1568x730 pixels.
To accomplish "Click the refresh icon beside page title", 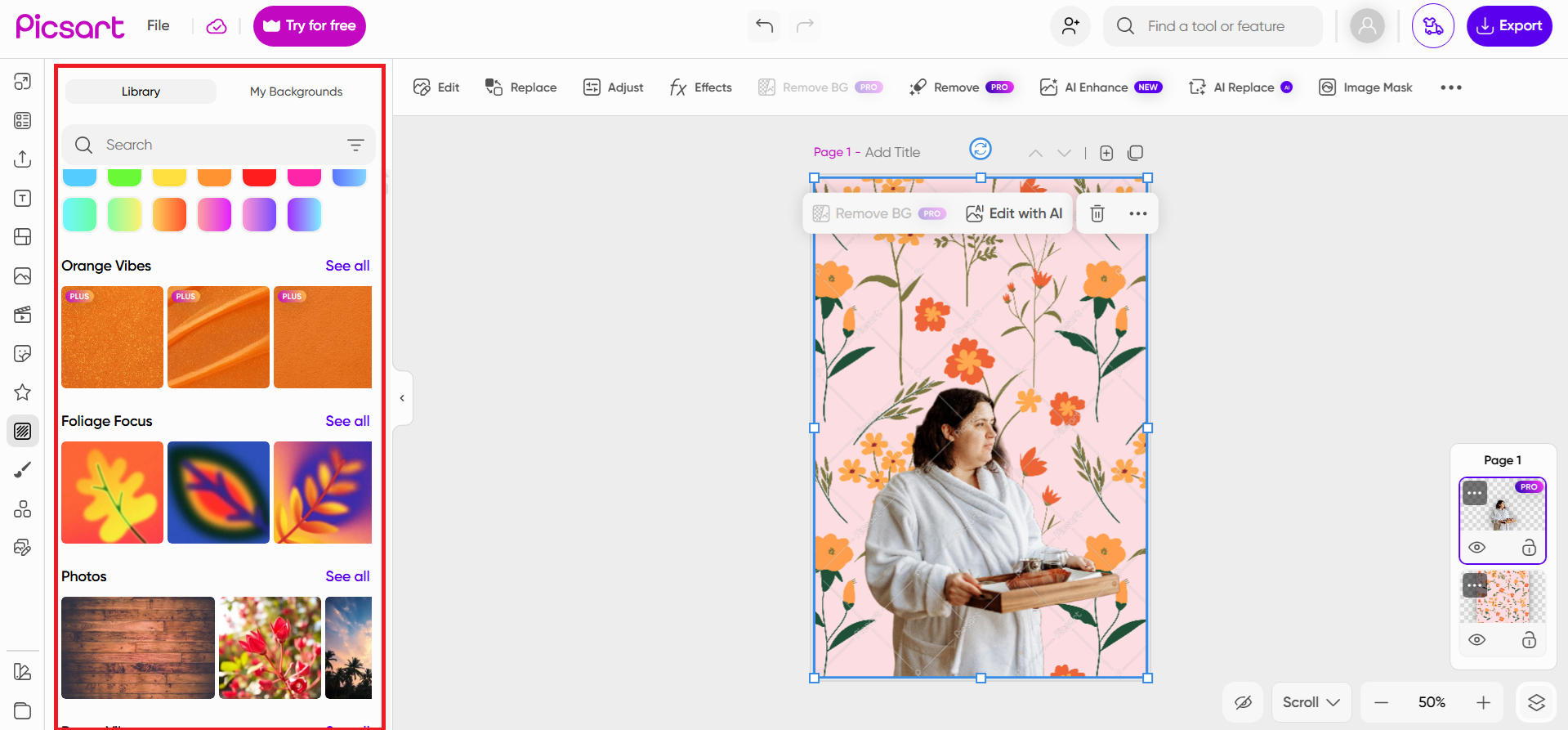I will point(981,149).
